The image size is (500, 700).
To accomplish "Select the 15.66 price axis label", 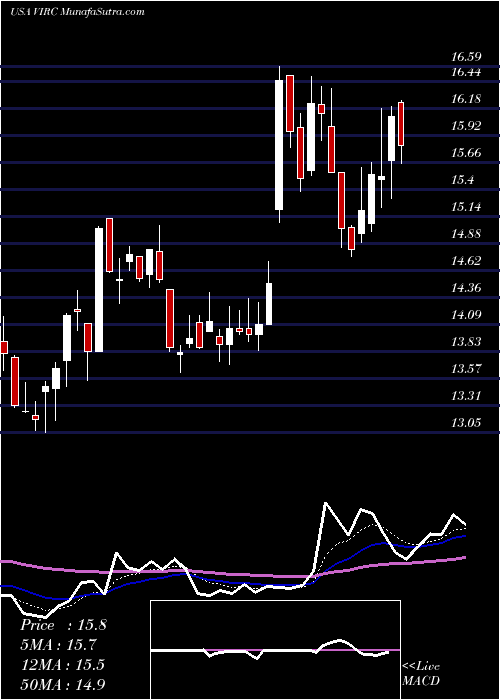I will pos(466,153).
